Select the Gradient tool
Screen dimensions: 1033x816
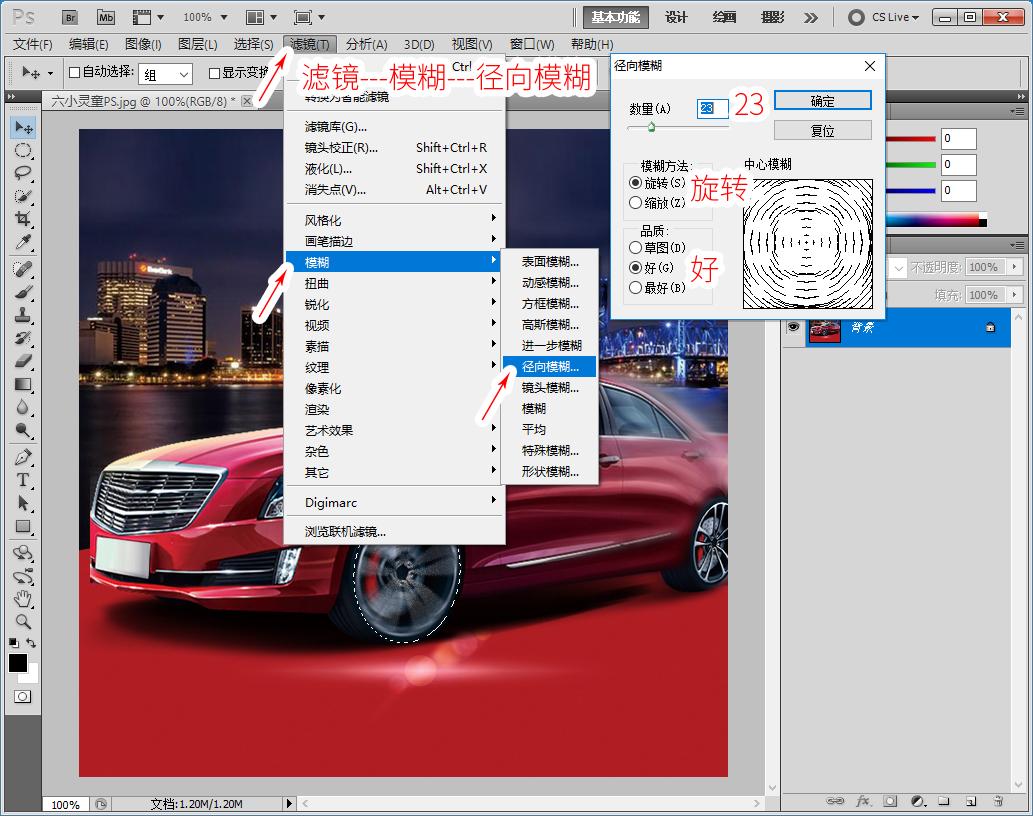(x=23, y=384)
